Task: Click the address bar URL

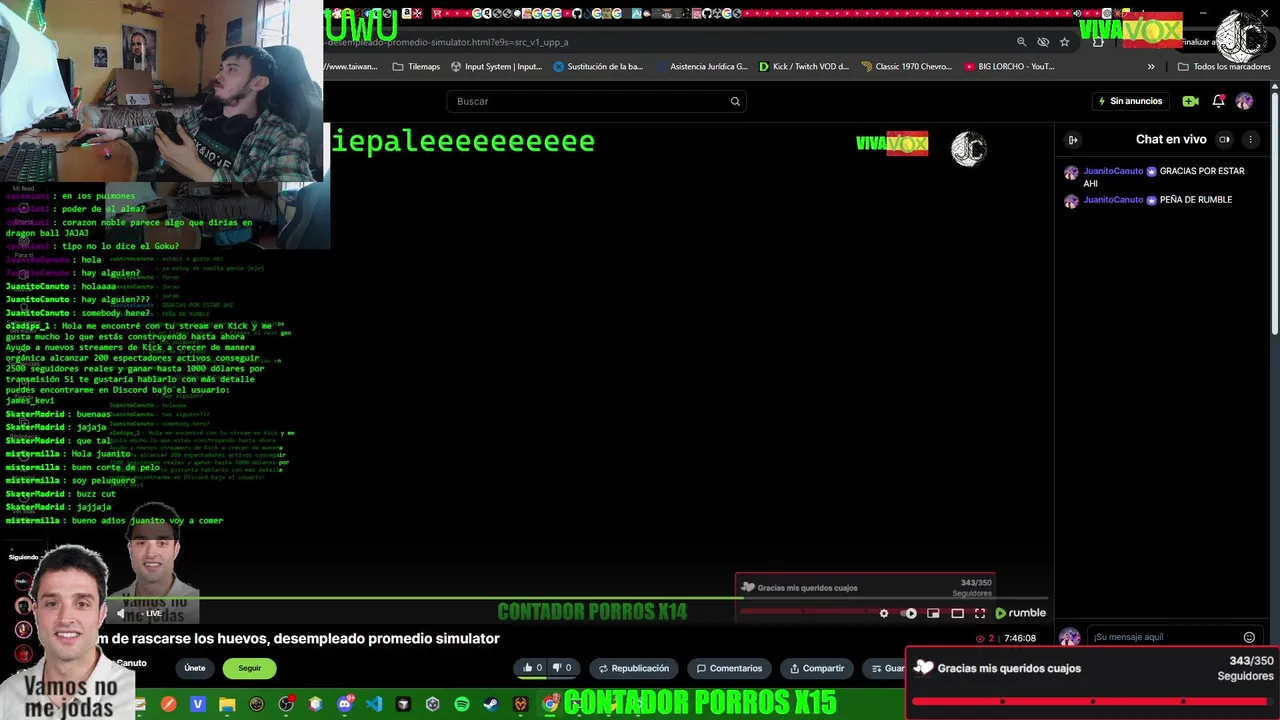Action: point(448,42)
